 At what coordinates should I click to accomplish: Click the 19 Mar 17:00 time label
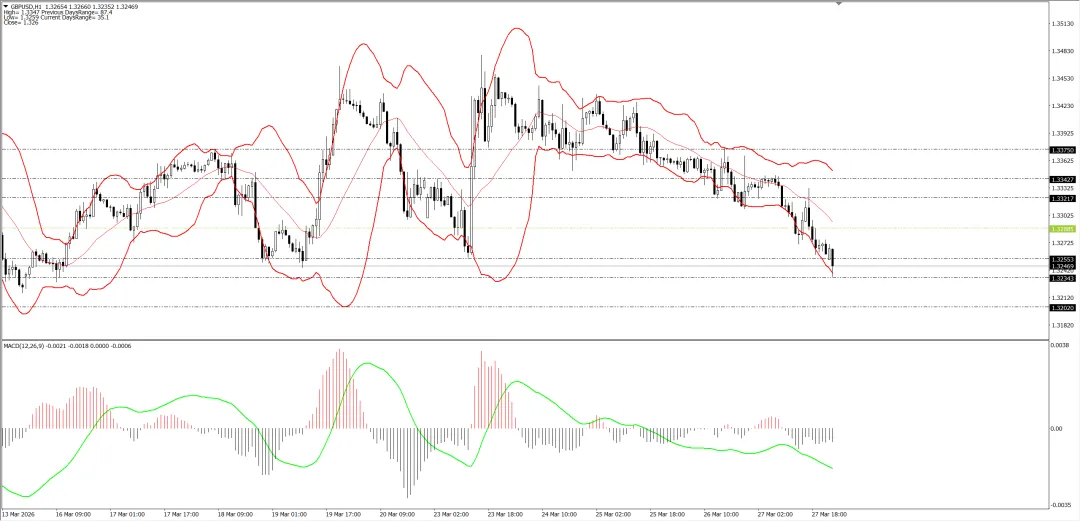pyautogui.click(x=344, y=514)
